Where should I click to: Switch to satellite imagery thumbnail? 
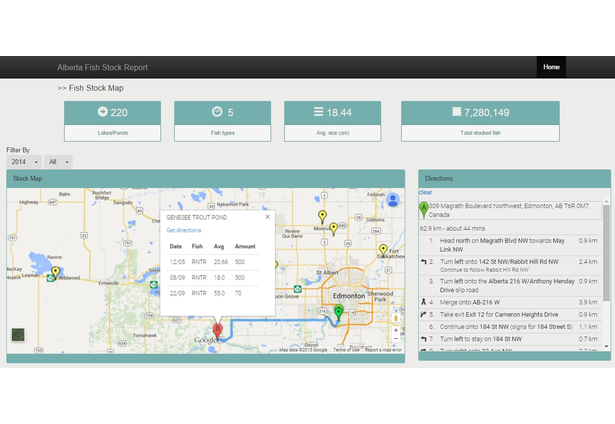[18, 335]
